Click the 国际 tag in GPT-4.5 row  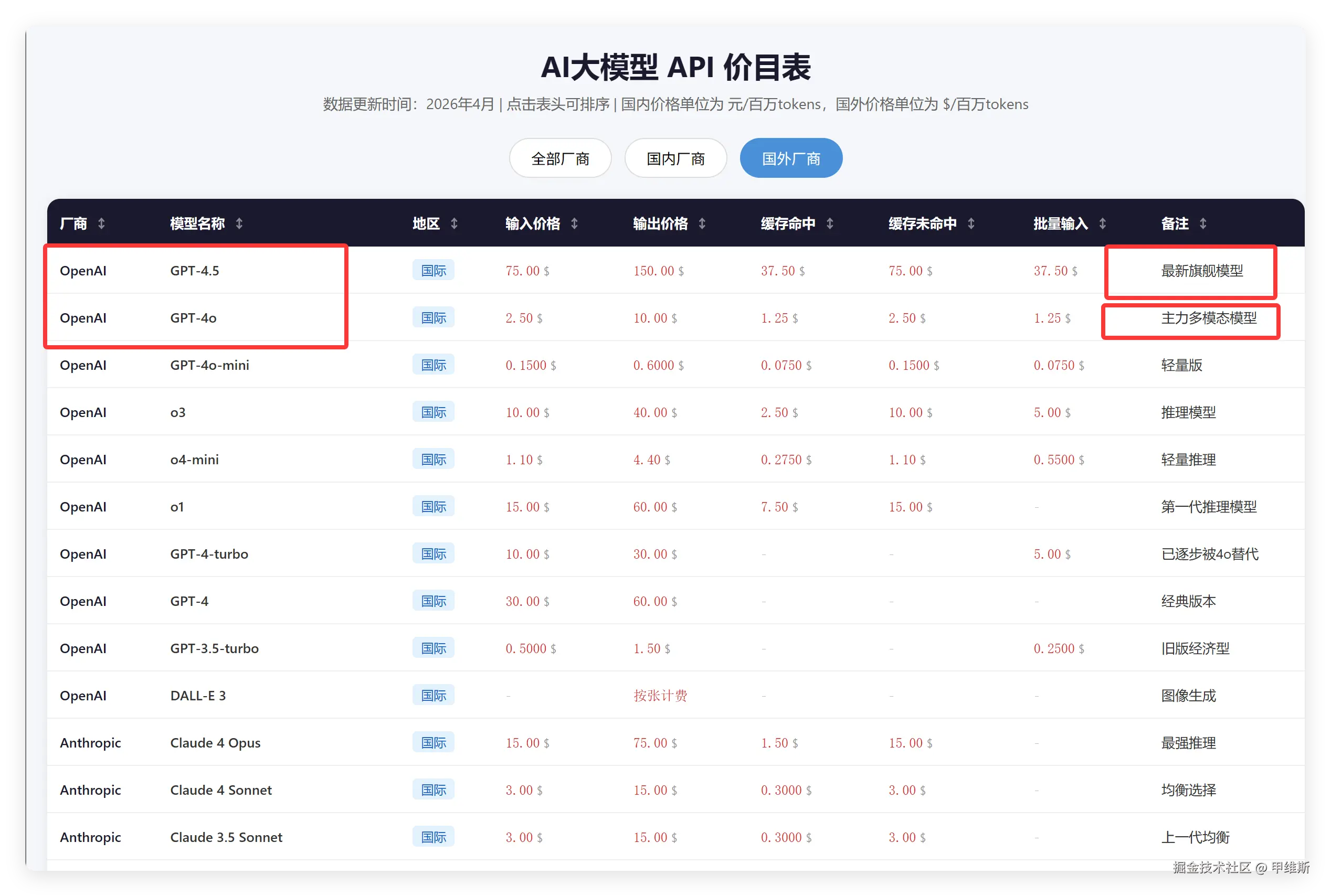pyautogui.click(x=434, y=270)
